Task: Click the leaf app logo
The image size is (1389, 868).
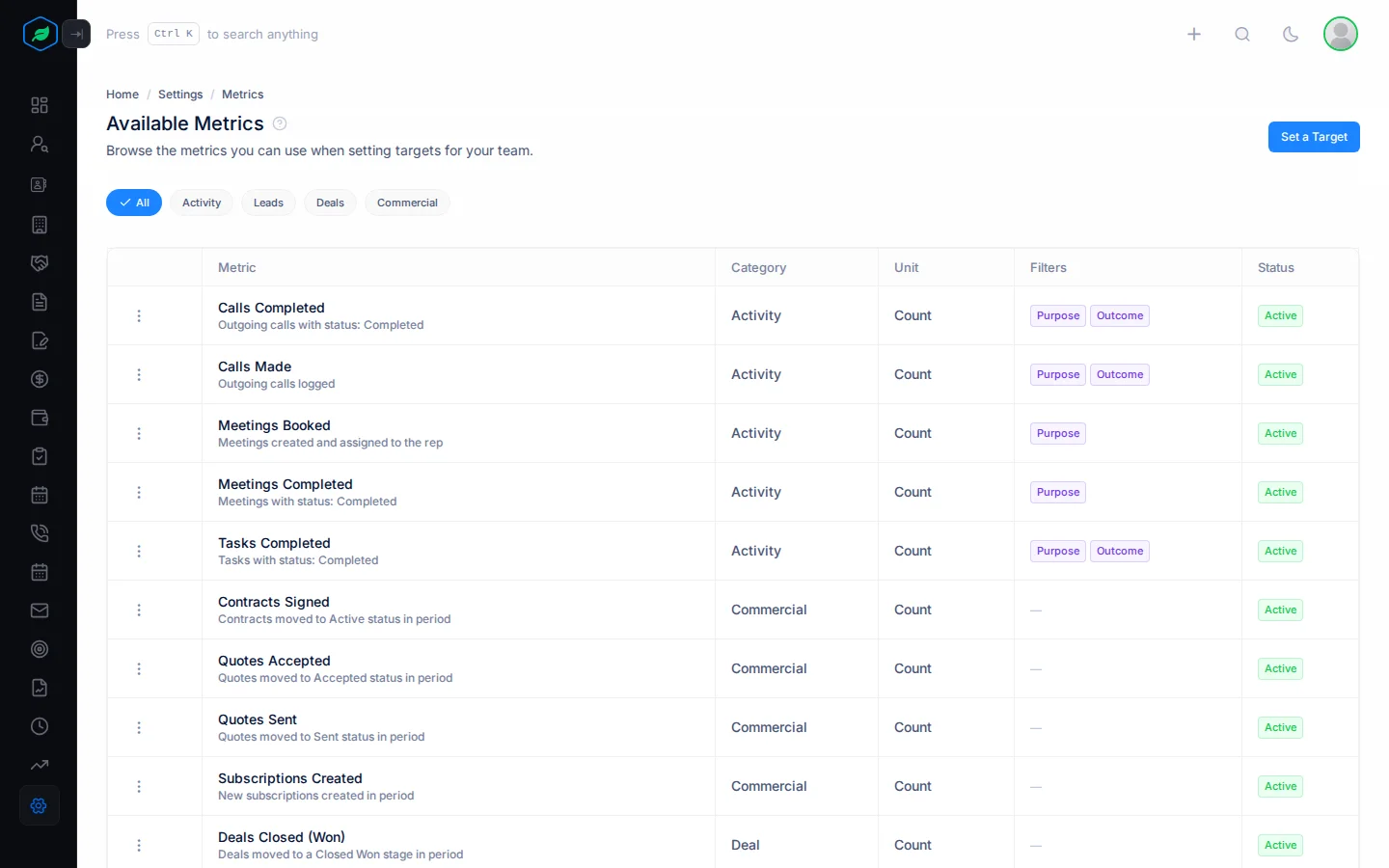Action: 41,34
